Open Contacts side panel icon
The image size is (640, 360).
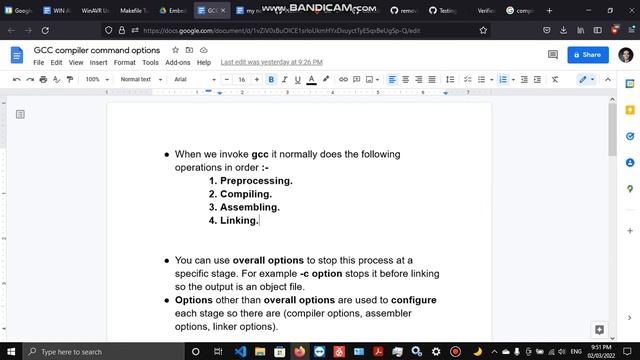point(630,162)
